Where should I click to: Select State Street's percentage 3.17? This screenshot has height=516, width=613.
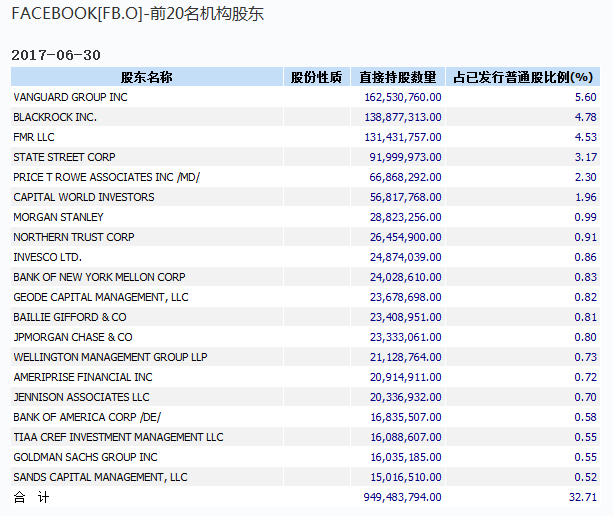click(585, 157)
